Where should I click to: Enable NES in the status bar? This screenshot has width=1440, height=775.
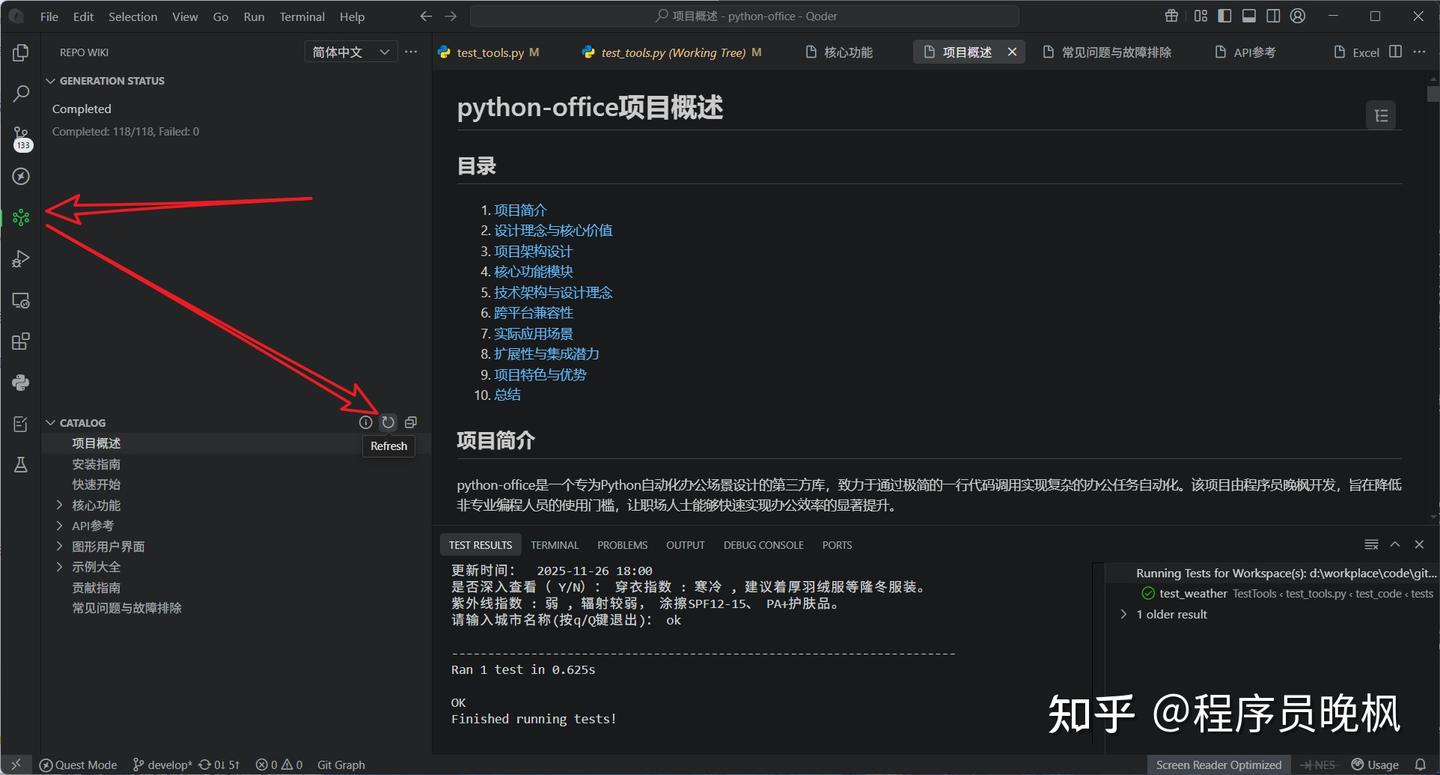click(x=1318, y=764)
